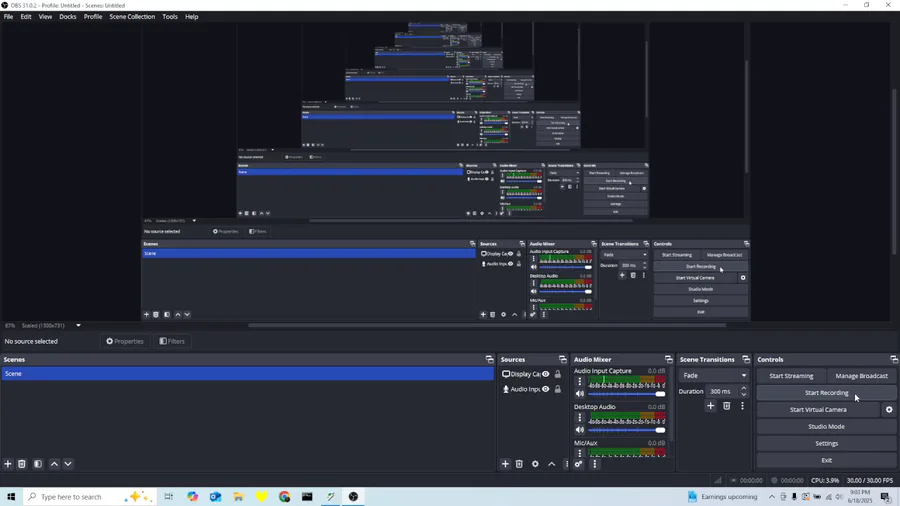The image size is (900, 506).
Task: Open Desktop Audio options three dots
Action: pyautogui.click(x=580, y=418)
